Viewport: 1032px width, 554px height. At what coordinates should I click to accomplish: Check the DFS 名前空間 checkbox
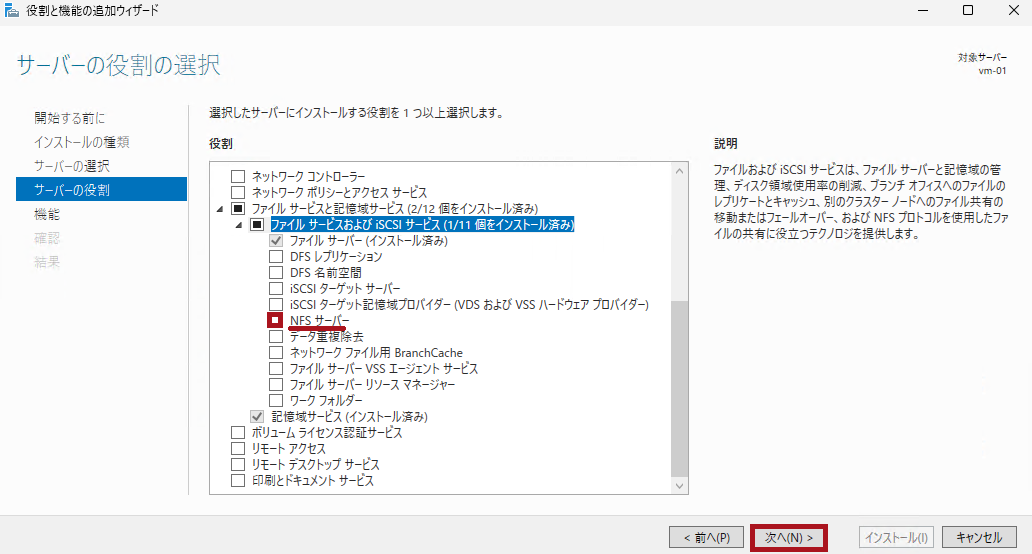(x=276, y=272)
